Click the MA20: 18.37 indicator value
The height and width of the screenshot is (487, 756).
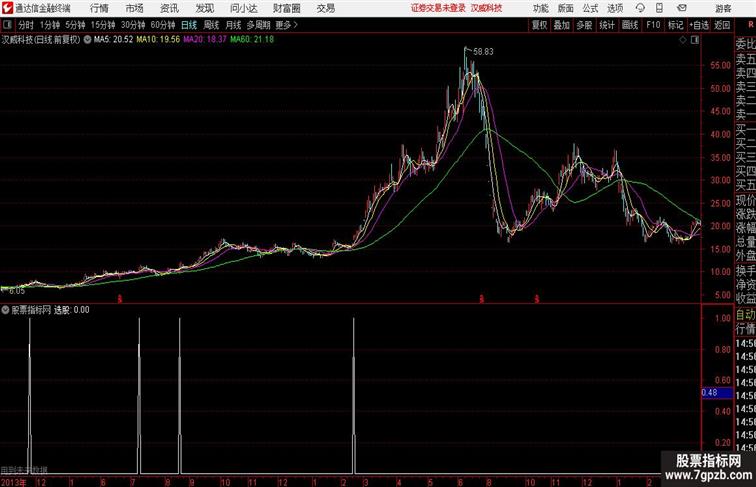click(x=204, y=40)
